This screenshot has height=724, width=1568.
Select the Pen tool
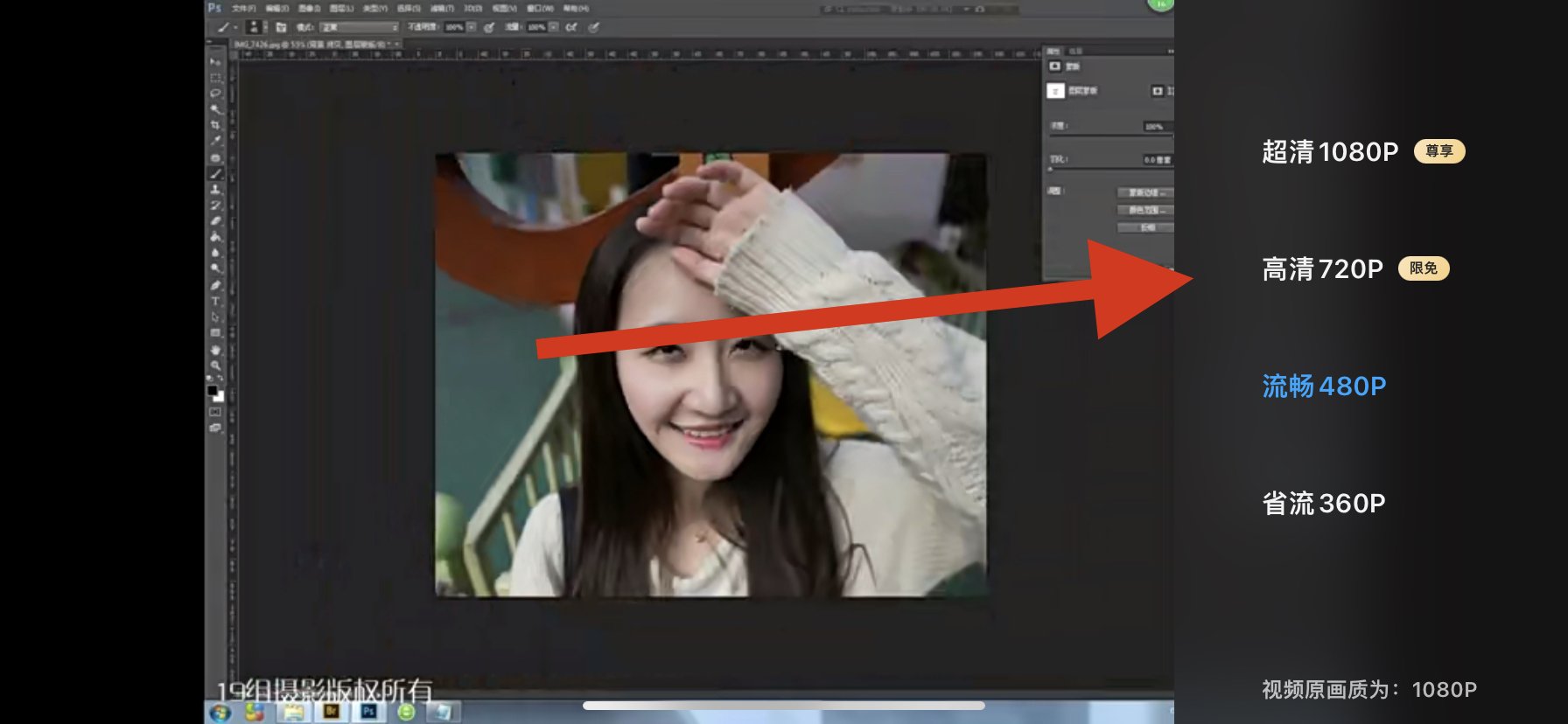pyautogui.click(x=215, y=285)
